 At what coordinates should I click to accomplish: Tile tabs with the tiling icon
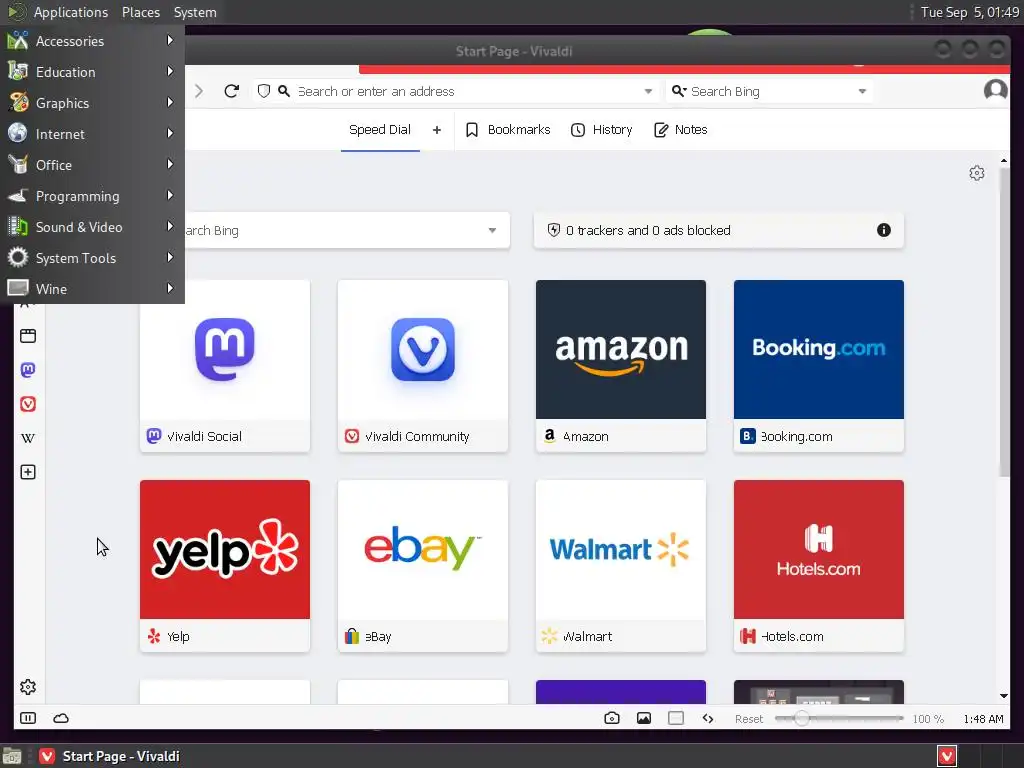tap(676, 718)
